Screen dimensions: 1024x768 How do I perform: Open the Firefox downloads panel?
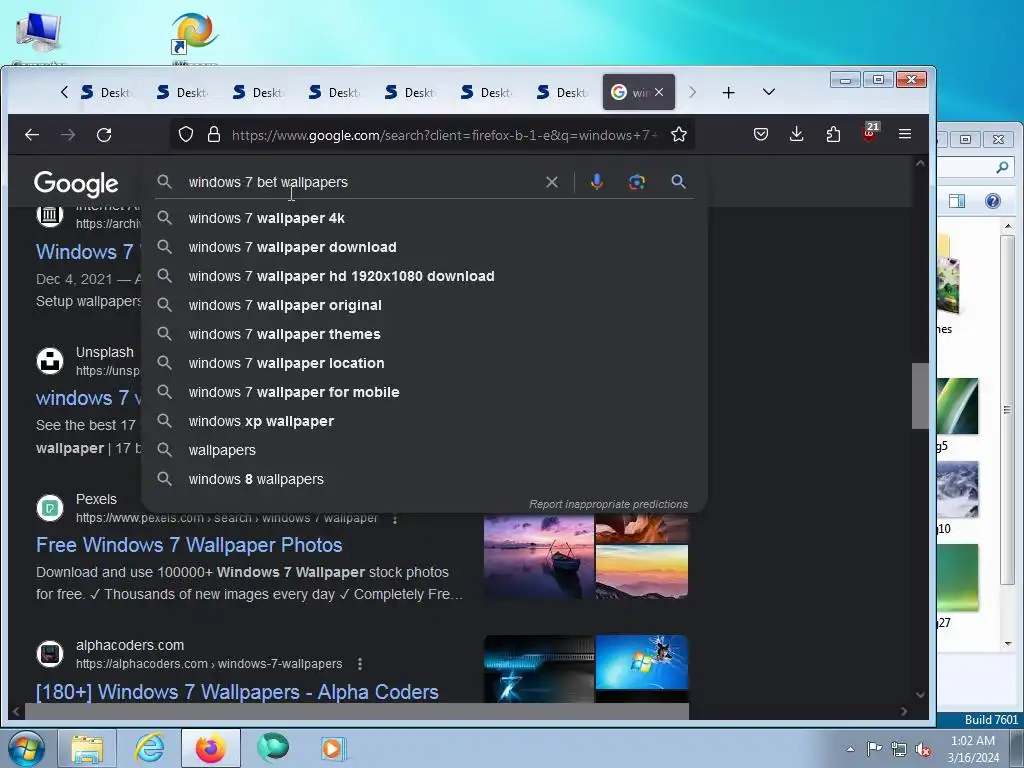pos(797,135)
